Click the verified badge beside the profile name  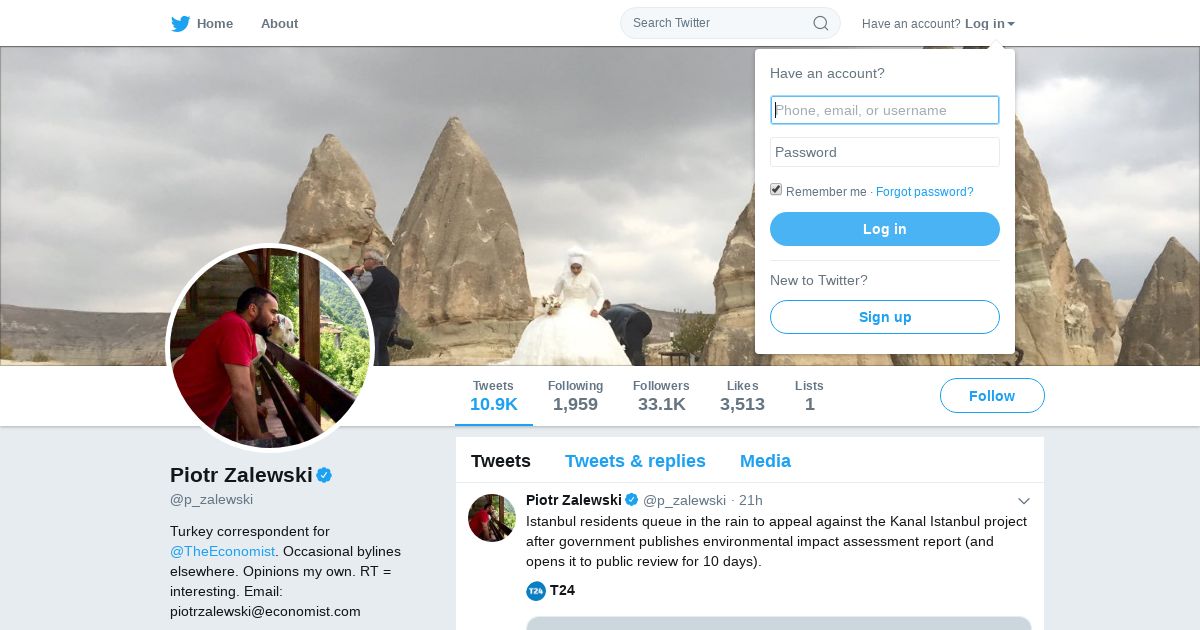click(324, 475)
